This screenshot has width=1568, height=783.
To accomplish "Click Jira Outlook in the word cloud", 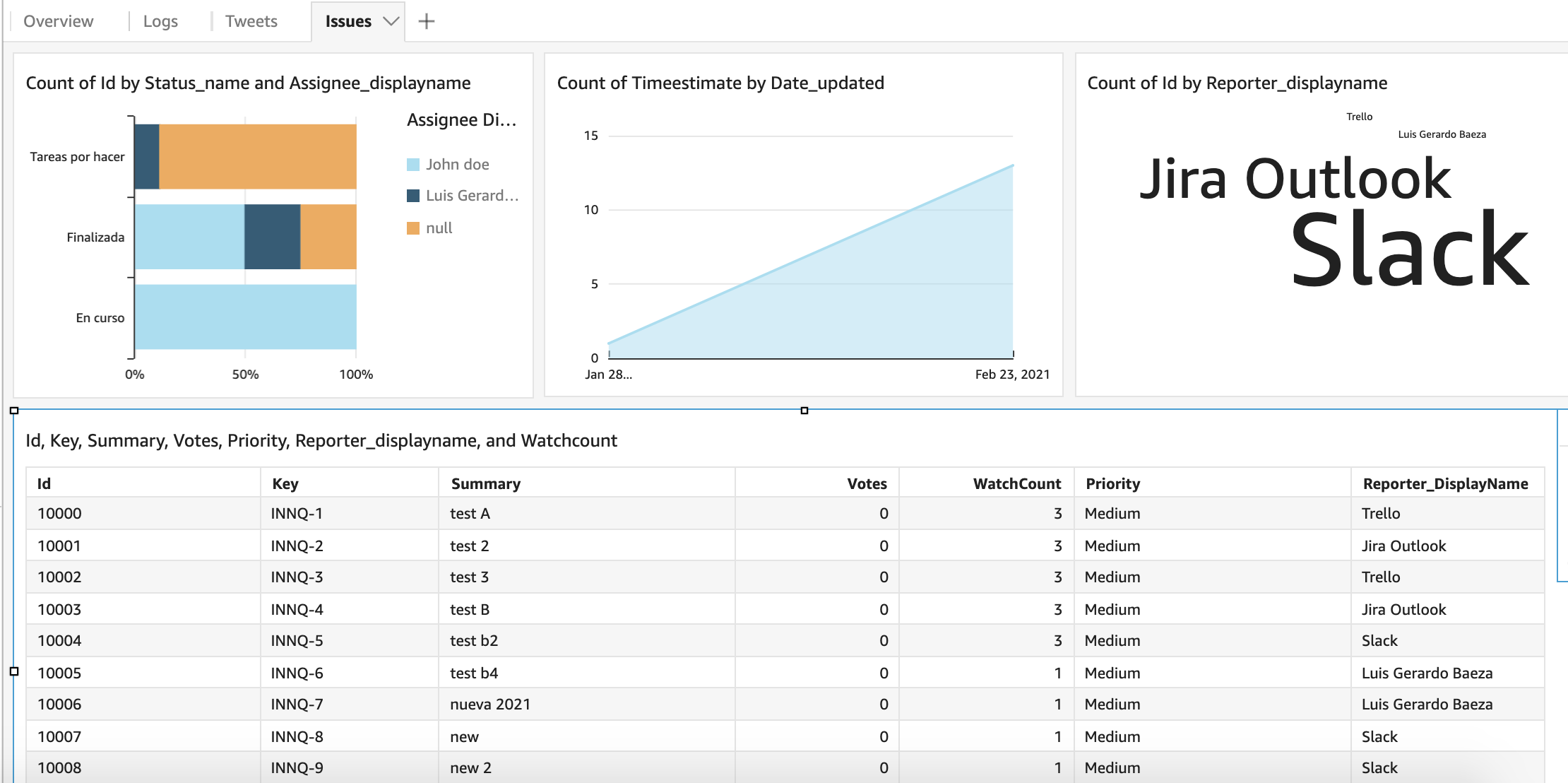I will 1295,179.
